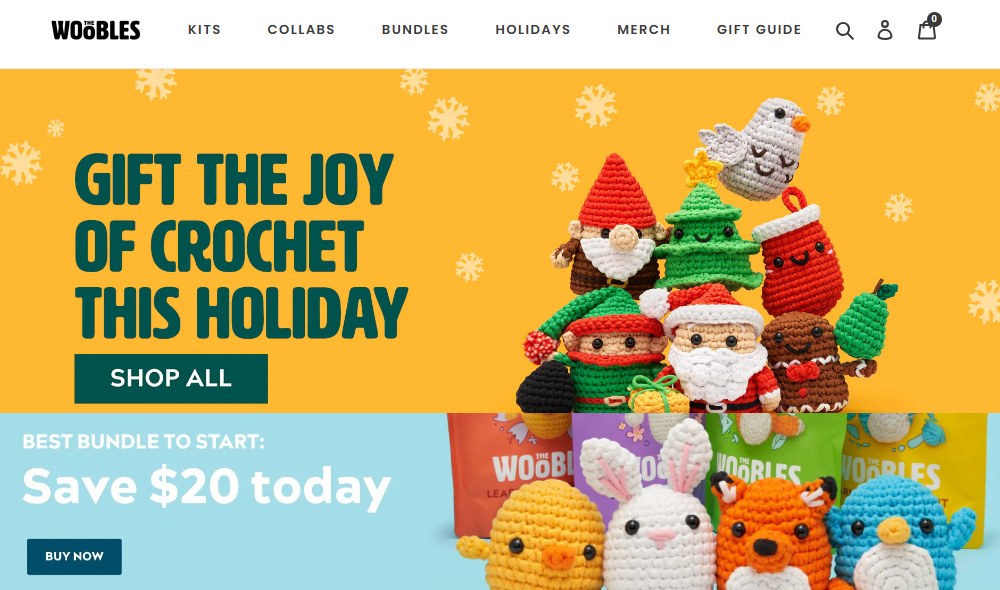Click the Shop All button
This screenshot has height=590, width=1000.
[x=171, y=379]
